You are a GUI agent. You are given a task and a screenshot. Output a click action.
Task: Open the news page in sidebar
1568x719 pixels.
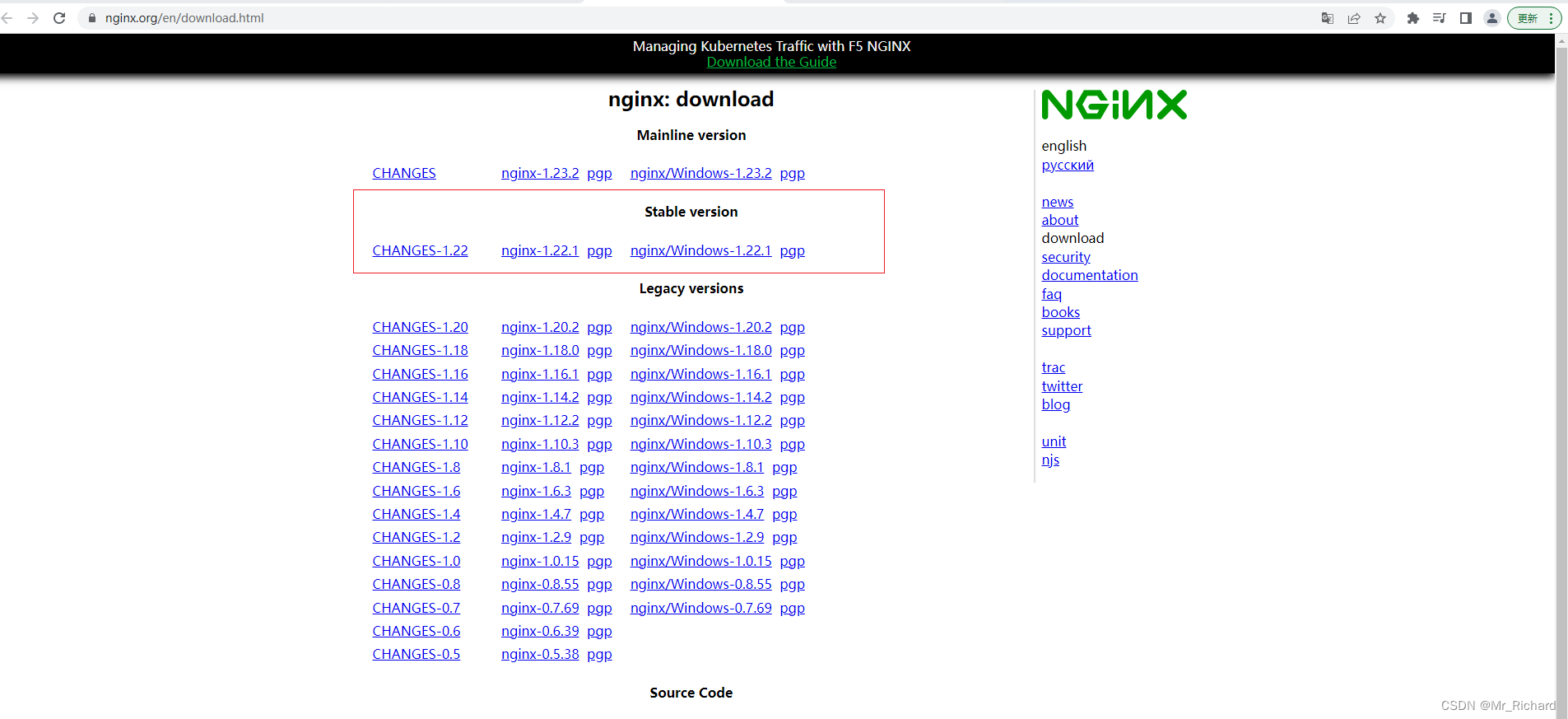(1058, 203)
